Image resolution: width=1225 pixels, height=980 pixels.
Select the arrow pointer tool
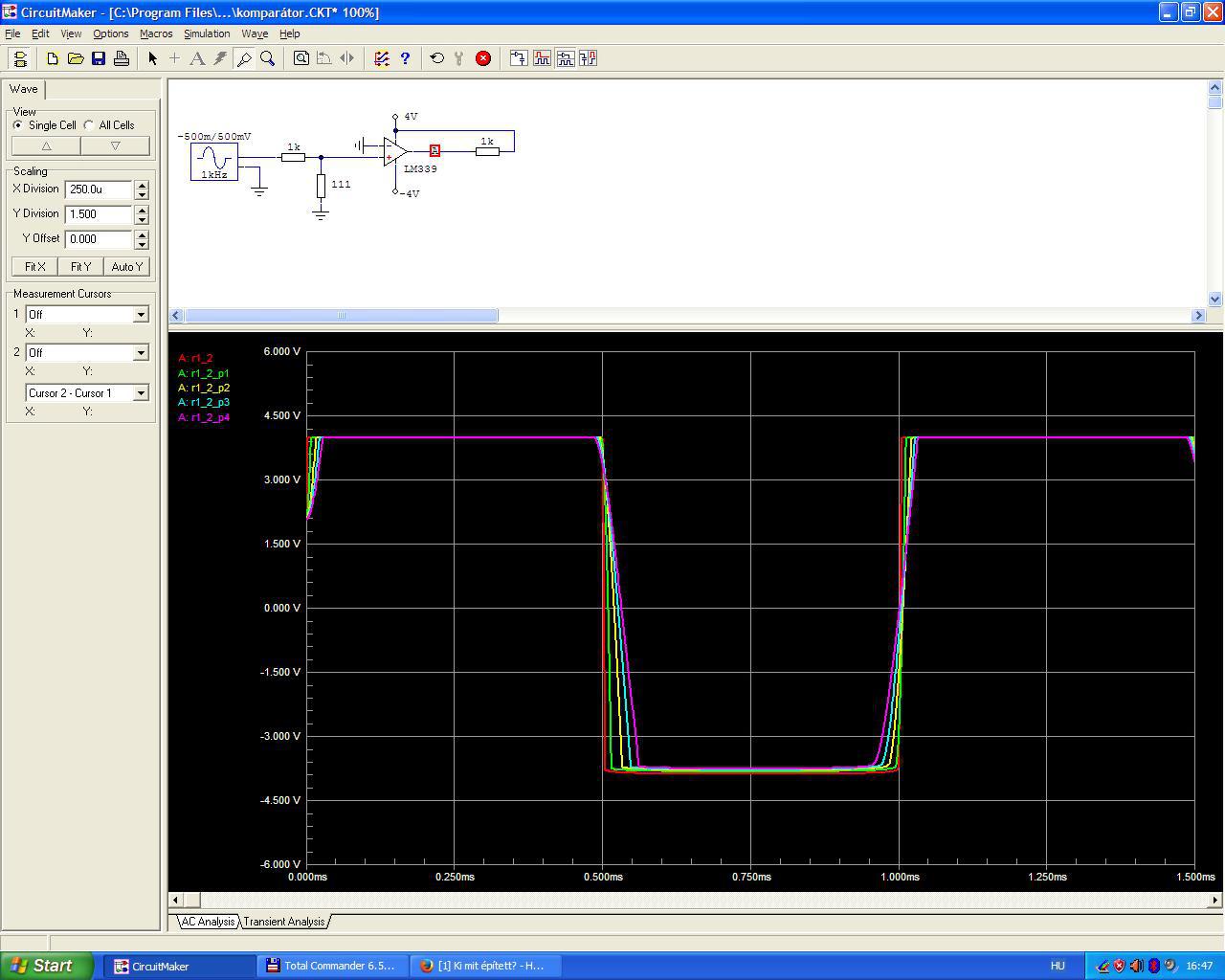coord(152,58)
